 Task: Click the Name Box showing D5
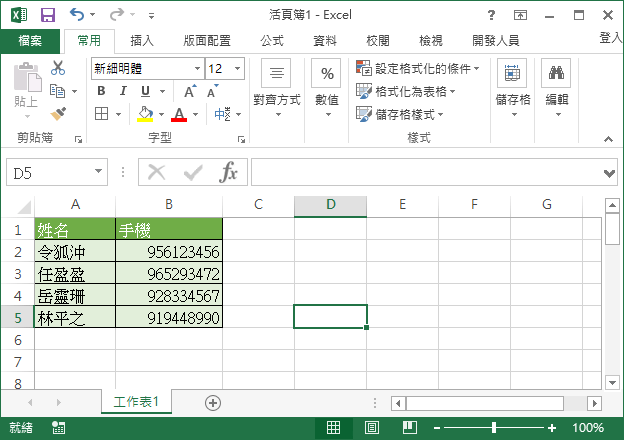57,172
